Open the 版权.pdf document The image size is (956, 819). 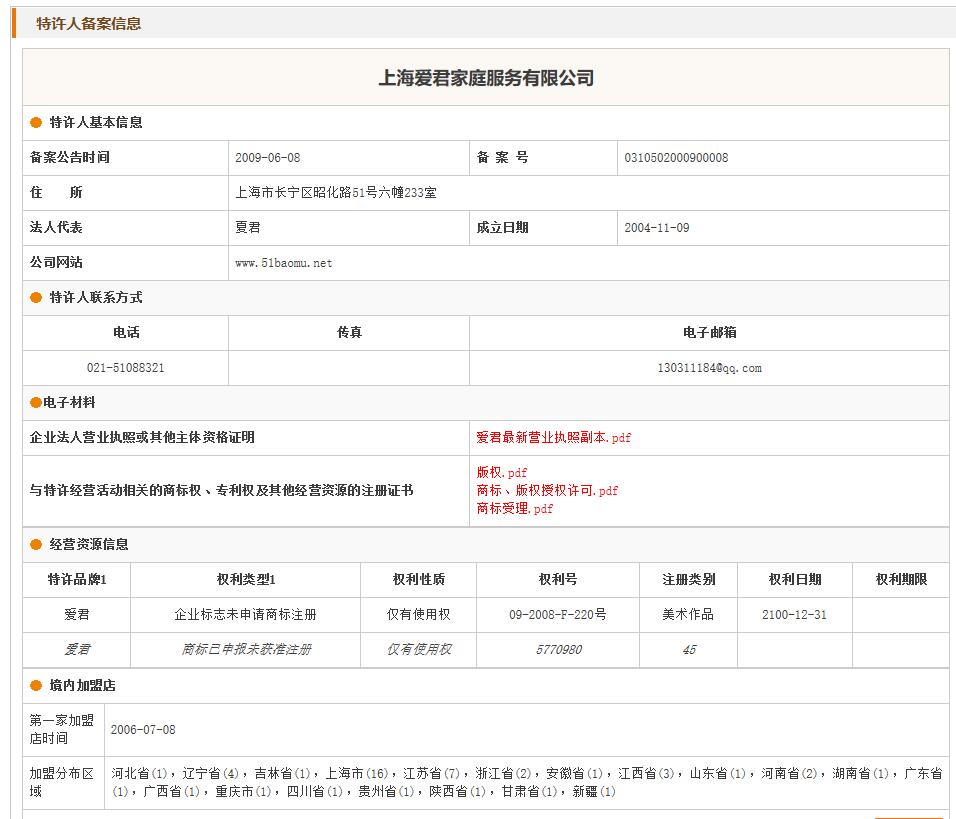(x=501, y=473)
